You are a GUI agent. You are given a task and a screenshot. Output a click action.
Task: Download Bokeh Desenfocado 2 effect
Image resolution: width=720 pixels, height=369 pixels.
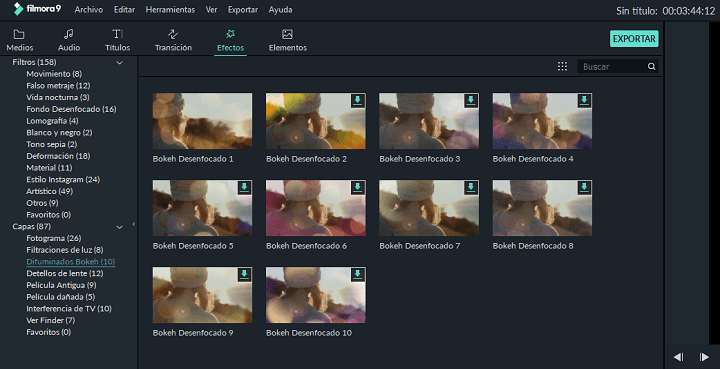click(357, 101)
